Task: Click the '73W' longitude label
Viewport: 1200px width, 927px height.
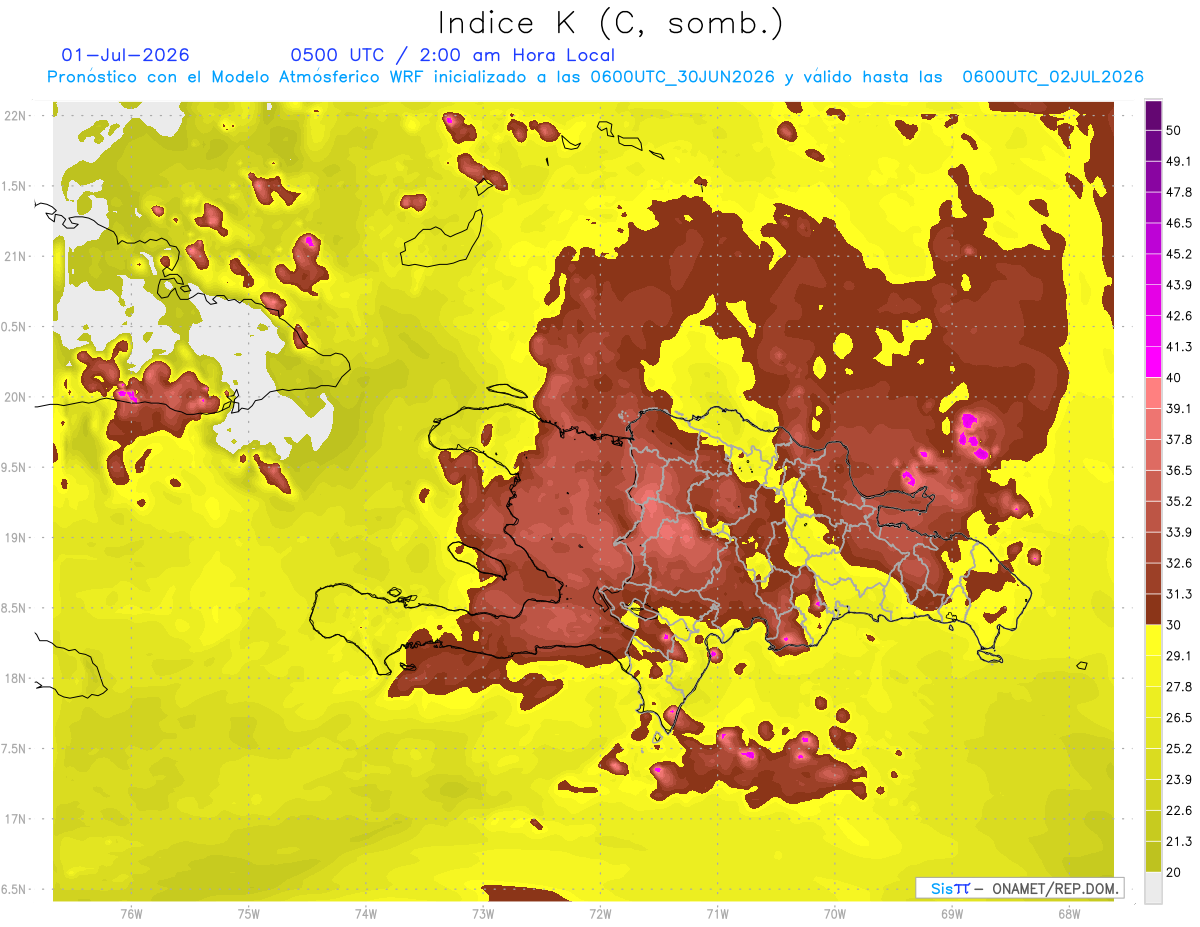Action: coord(483,914)
